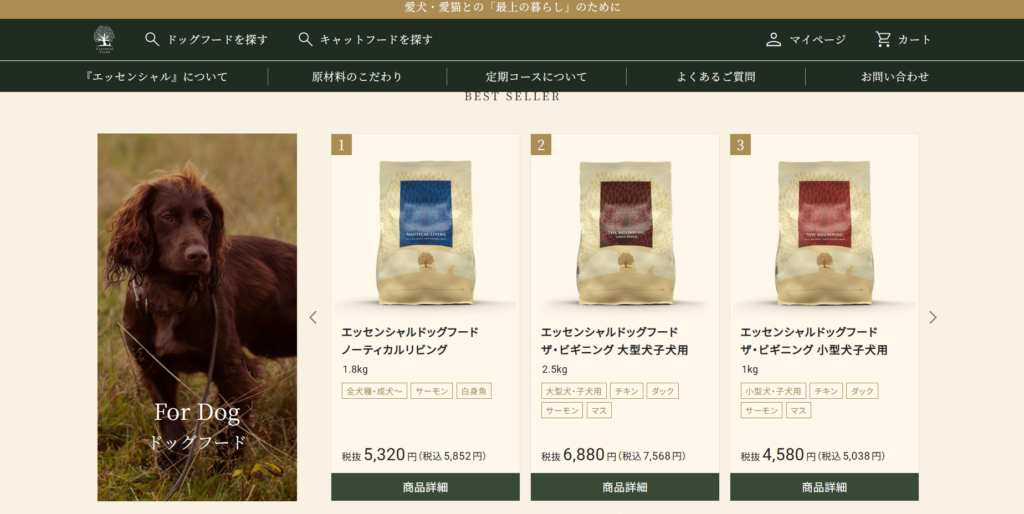Open よくあるご質問 menu item

716,76
